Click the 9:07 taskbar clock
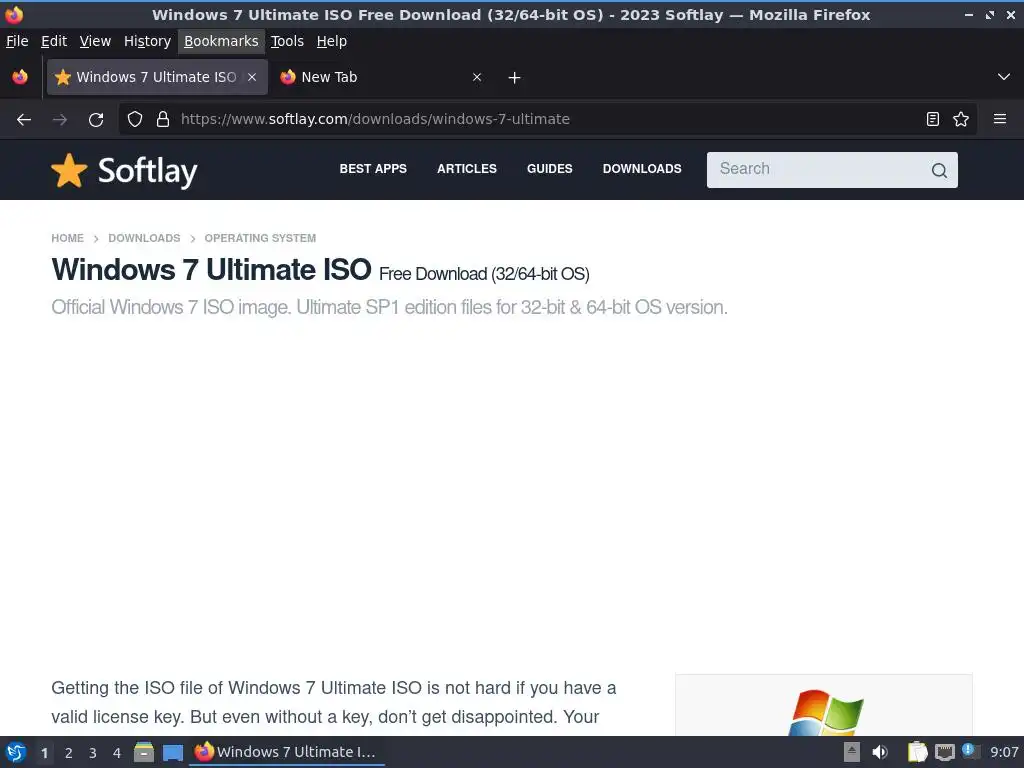This screenshot has height=768, width=1024. 1004,752
